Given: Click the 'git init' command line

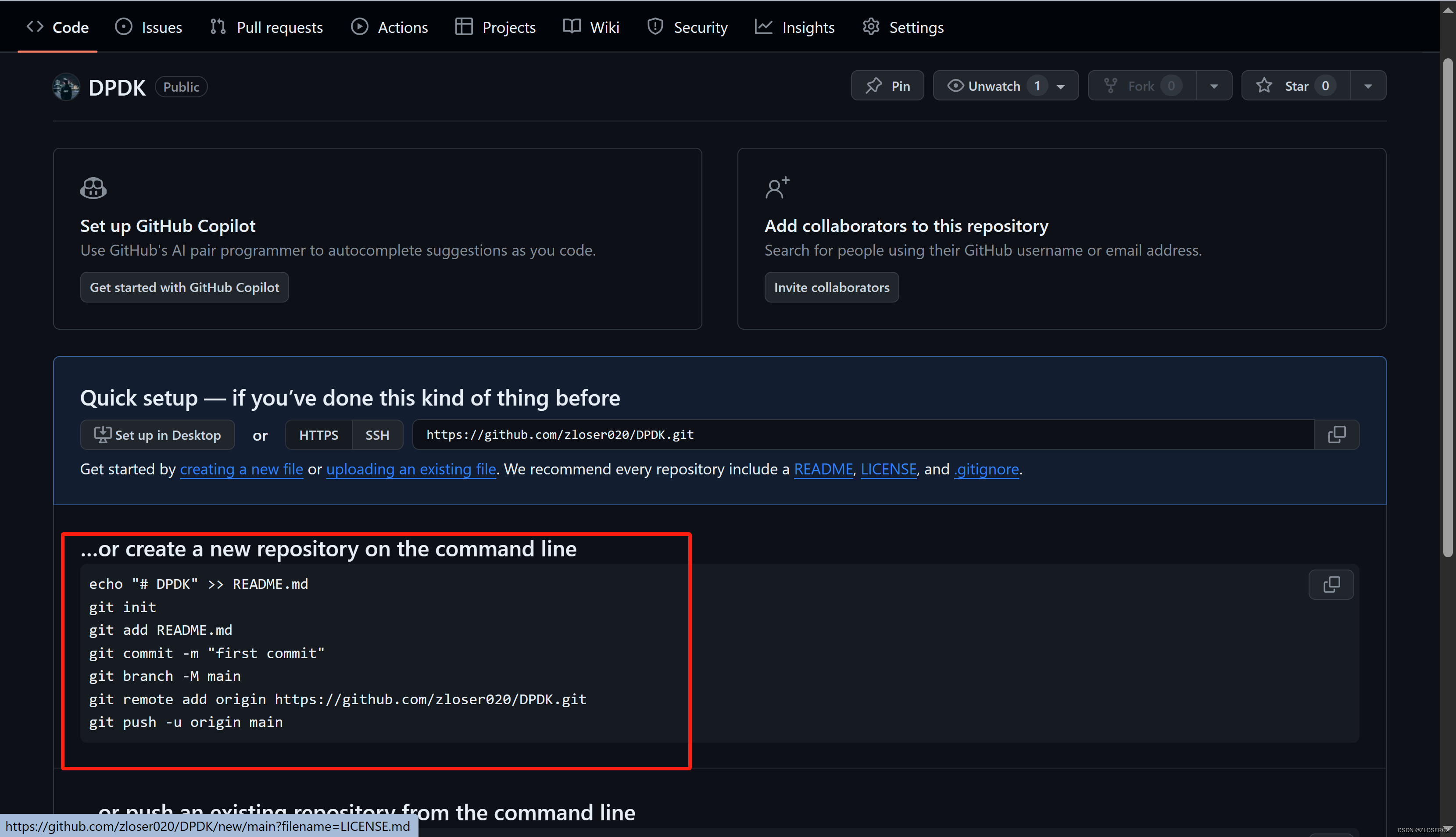Looking at the screenshot, I should (122, 607).
